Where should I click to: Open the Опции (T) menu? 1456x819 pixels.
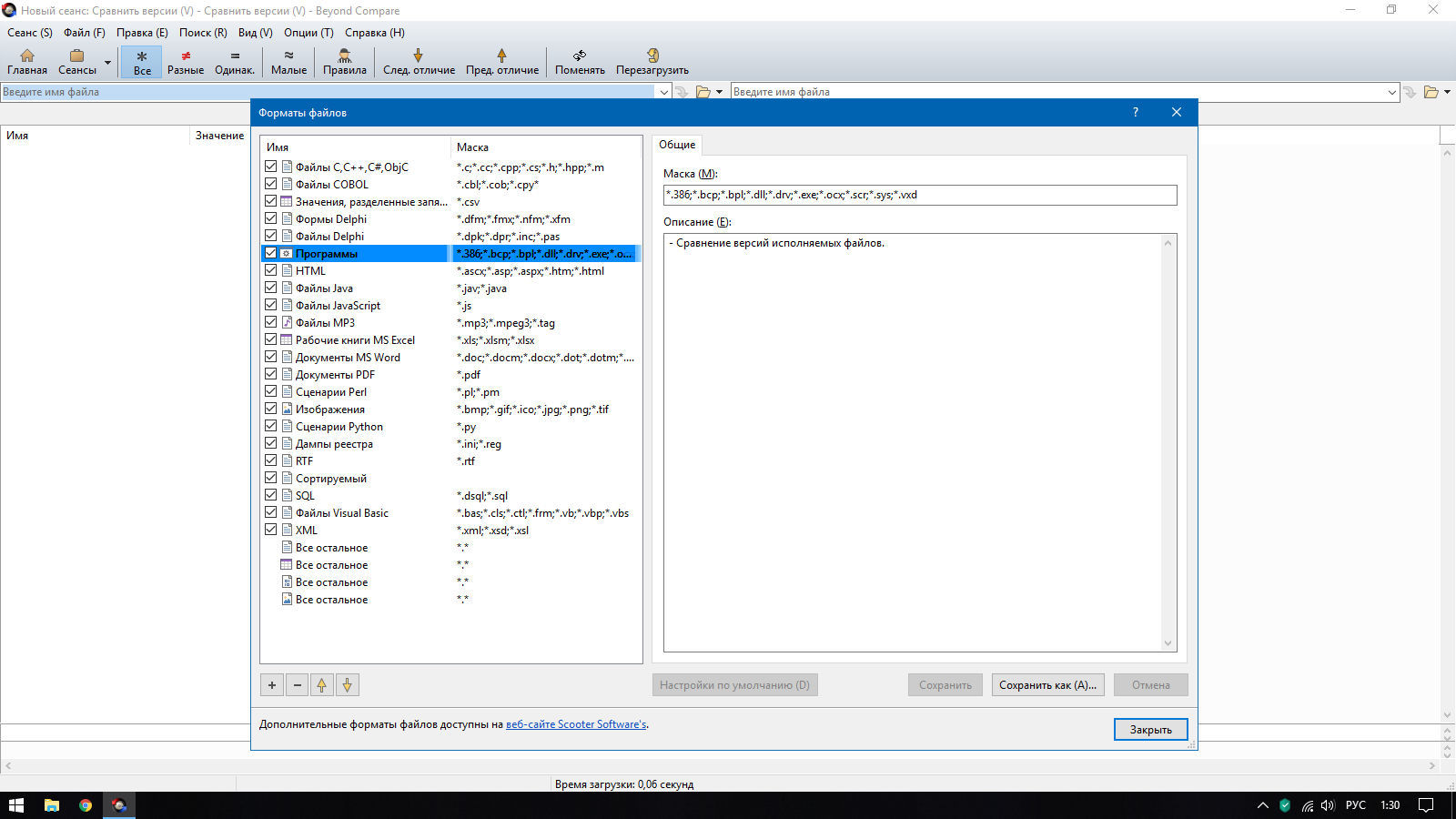point(308,33)
